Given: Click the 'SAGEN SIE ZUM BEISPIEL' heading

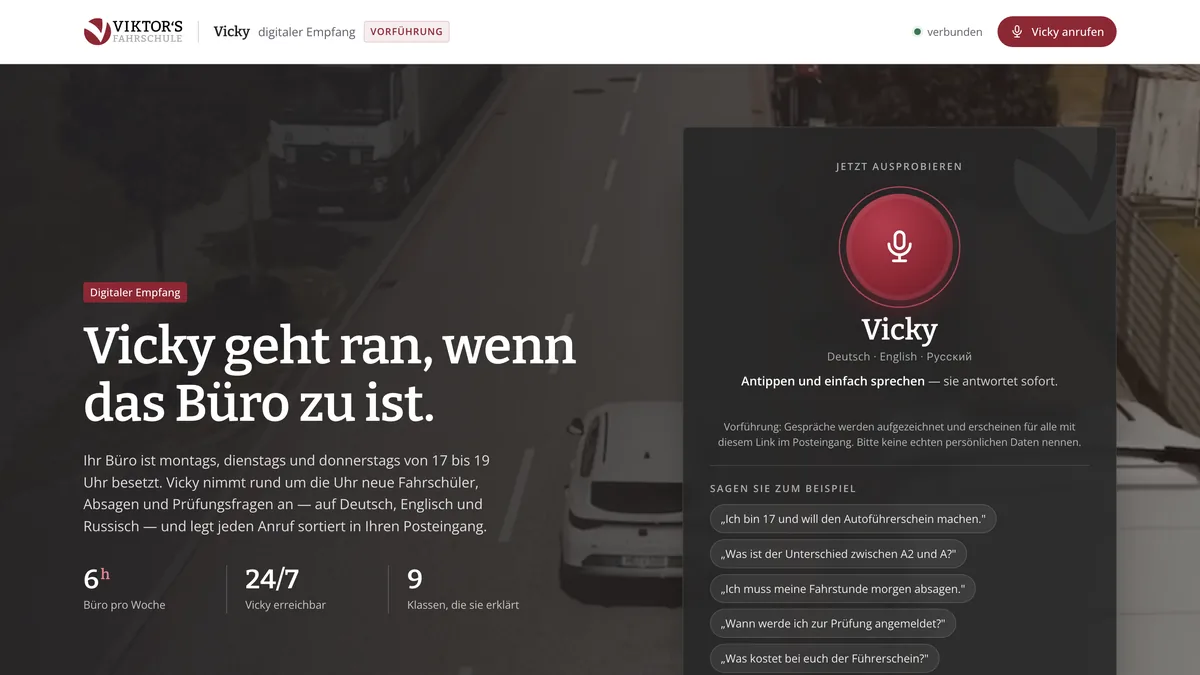Looking at the screenshot, I should [x=783, y=489].
